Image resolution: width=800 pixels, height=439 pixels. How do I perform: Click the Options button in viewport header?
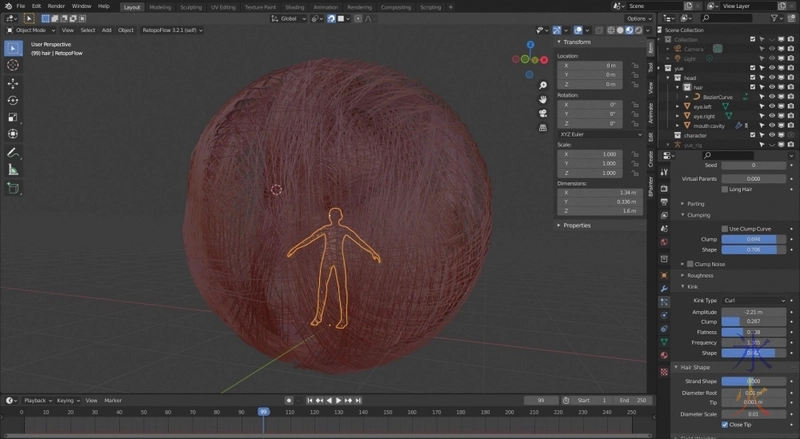(638, 18)
